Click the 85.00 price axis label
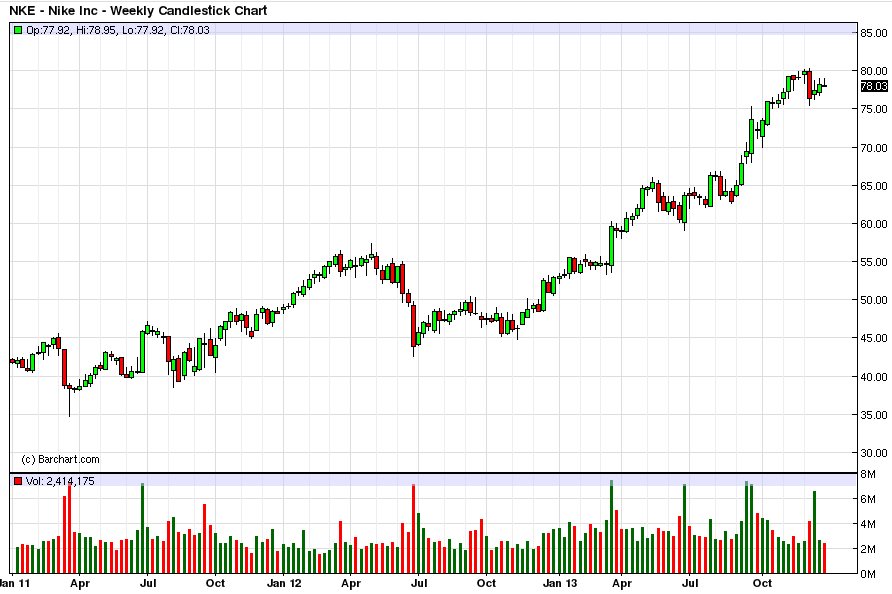Viewport: 892px width, 594px height. point(874,34)
